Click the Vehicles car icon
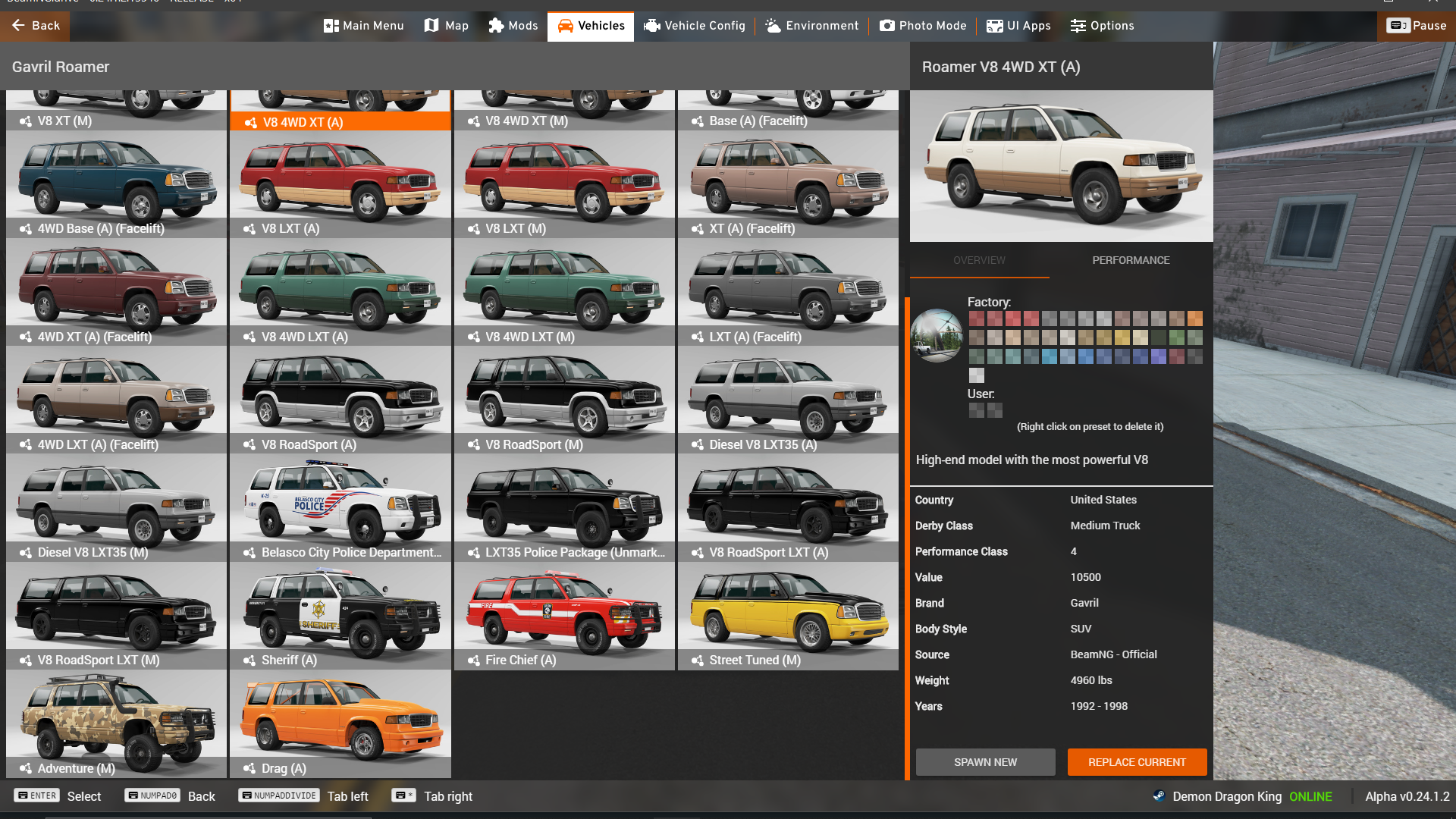Viewport: 1456px width, 819px height. pos(566,26)
